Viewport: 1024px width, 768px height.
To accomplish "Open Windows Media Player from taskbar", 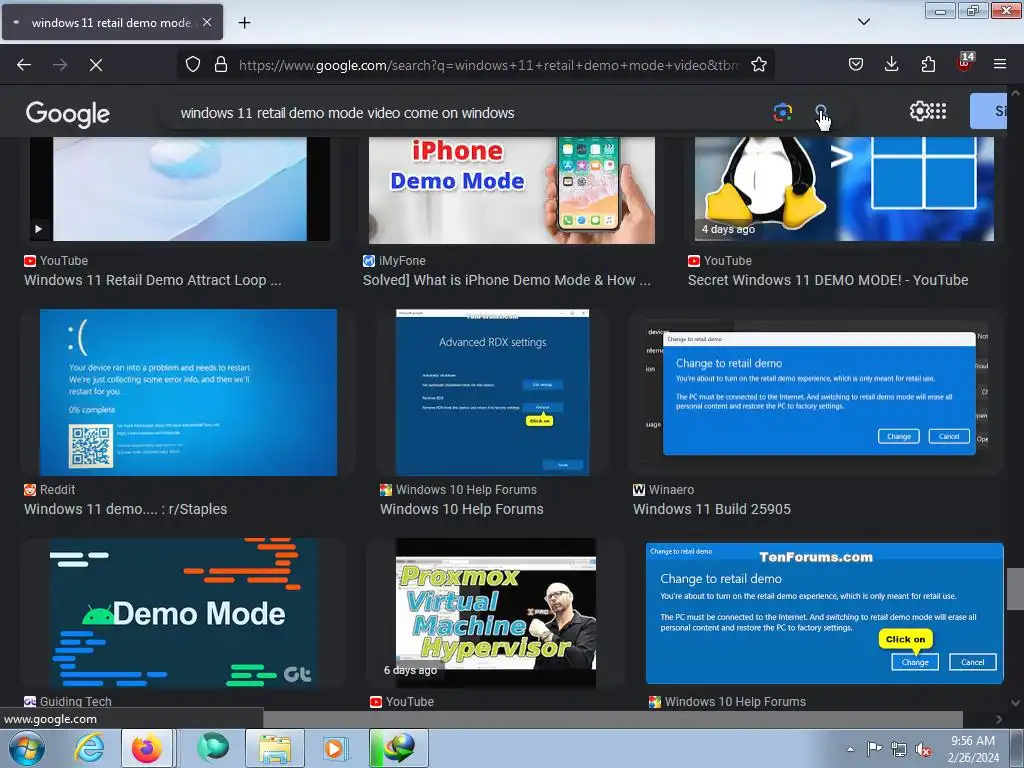I will pyautogui.click(x=336, y=748).
